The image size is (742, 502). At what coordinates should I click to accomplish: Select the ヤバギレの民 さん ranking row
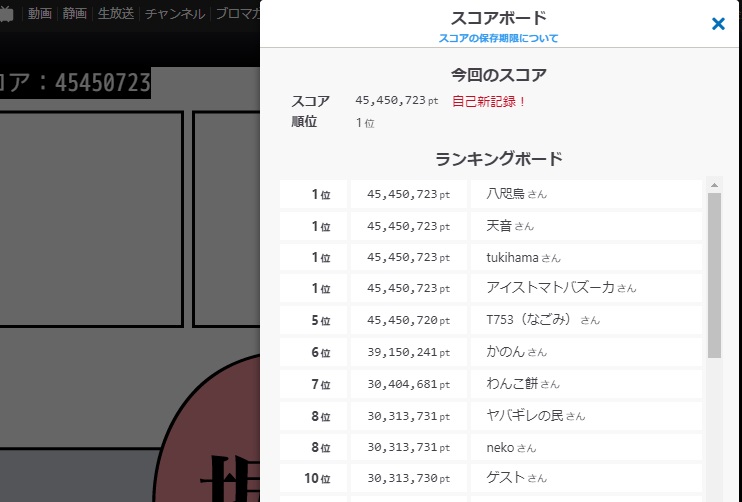coord(491,416)
